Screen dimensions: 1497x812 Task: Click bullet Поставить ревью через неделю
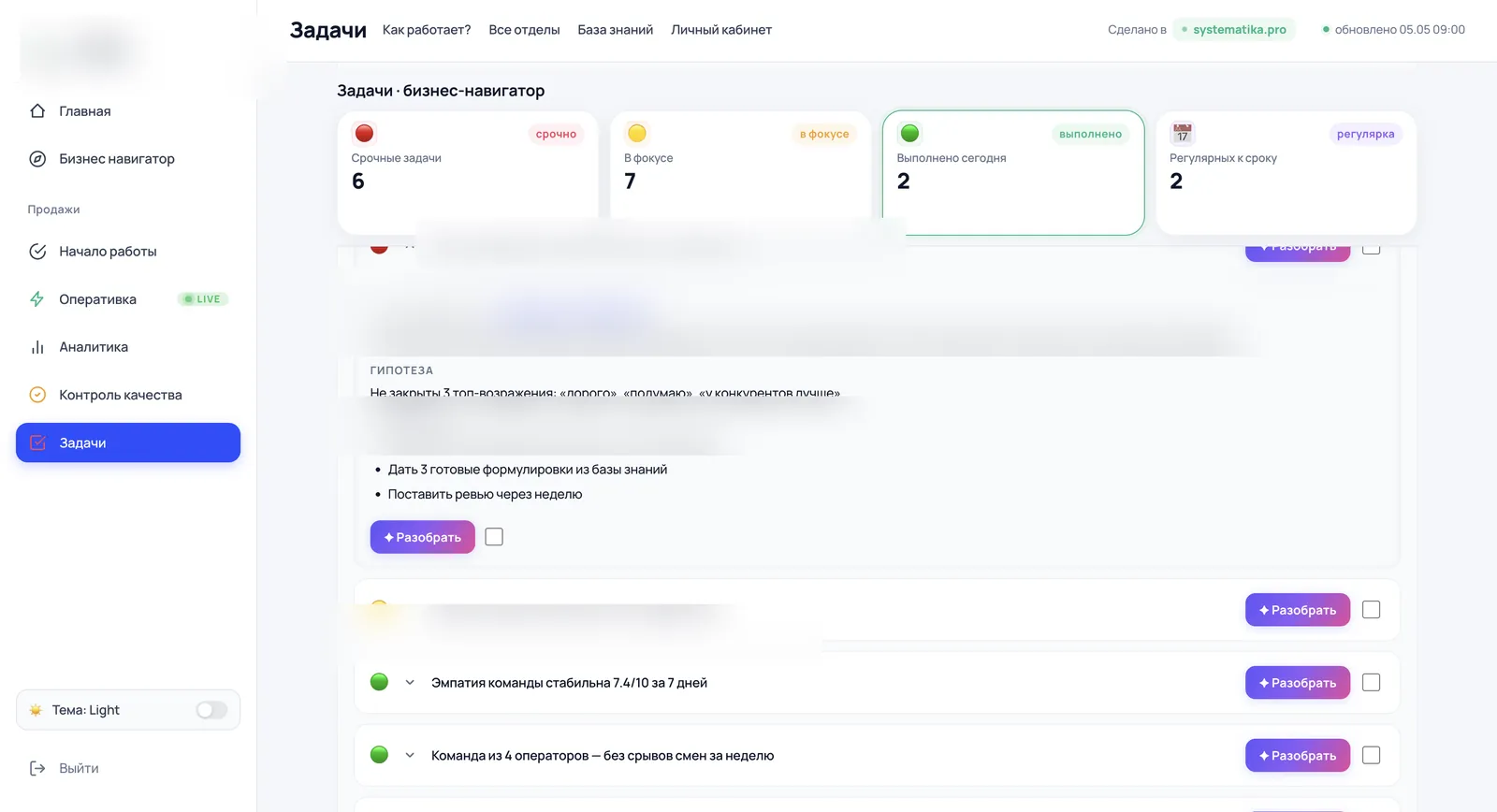pyautogui.click(x=485, y=494)
